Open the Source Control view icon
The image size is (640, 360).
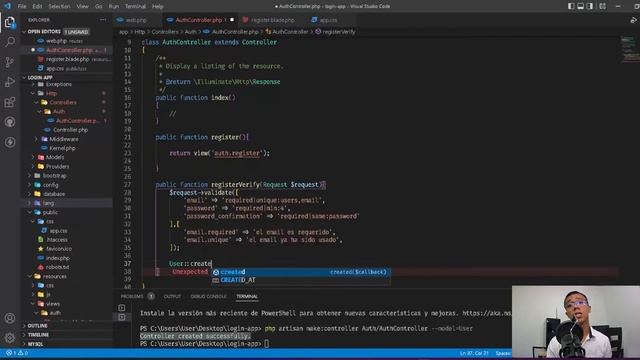(x=10, y=62)
